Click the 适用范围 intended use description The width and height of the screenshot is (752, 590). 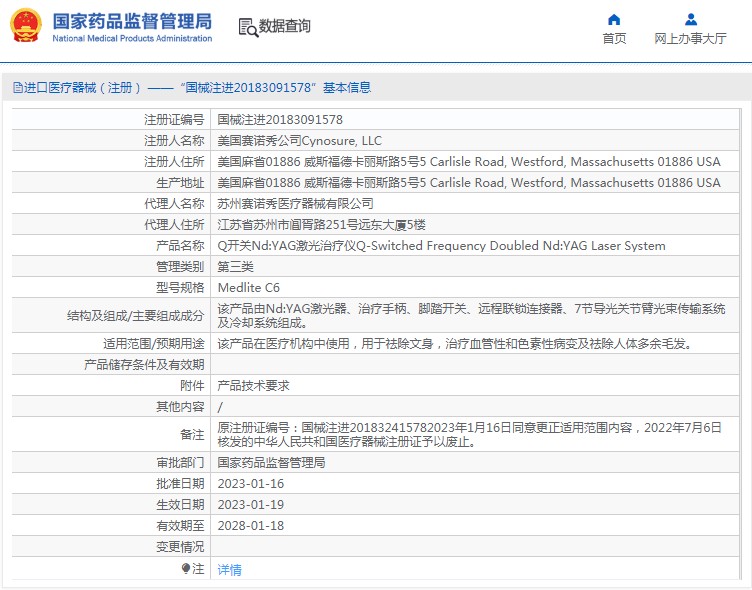tap(456, 343)
